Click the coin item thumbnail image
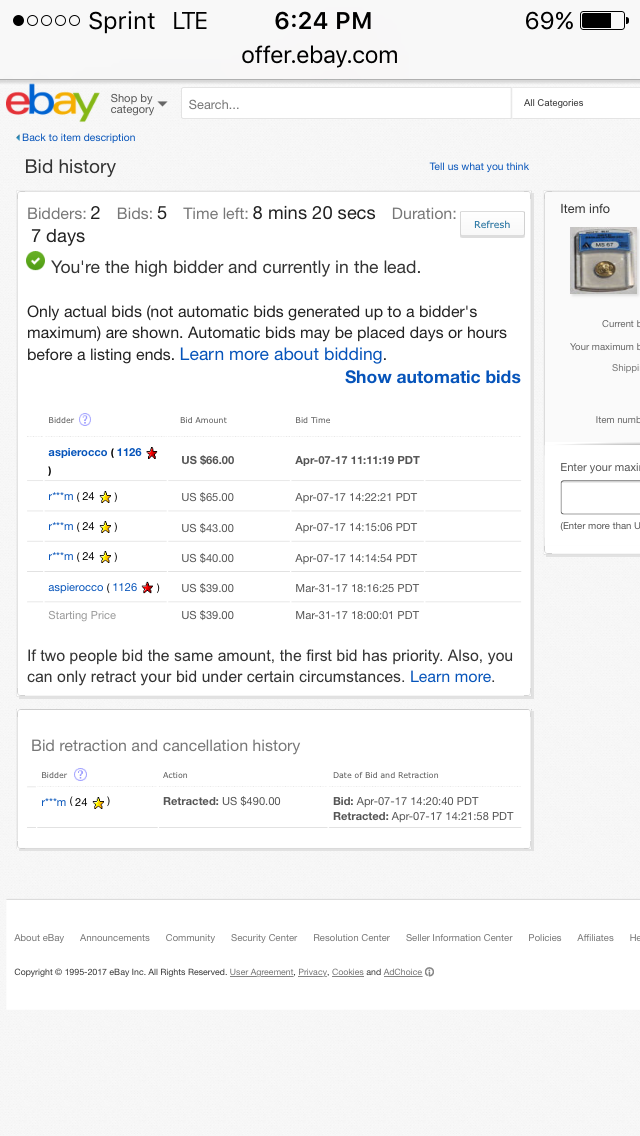The width and height of the screenshot is (640, 1136). [604, 260]
